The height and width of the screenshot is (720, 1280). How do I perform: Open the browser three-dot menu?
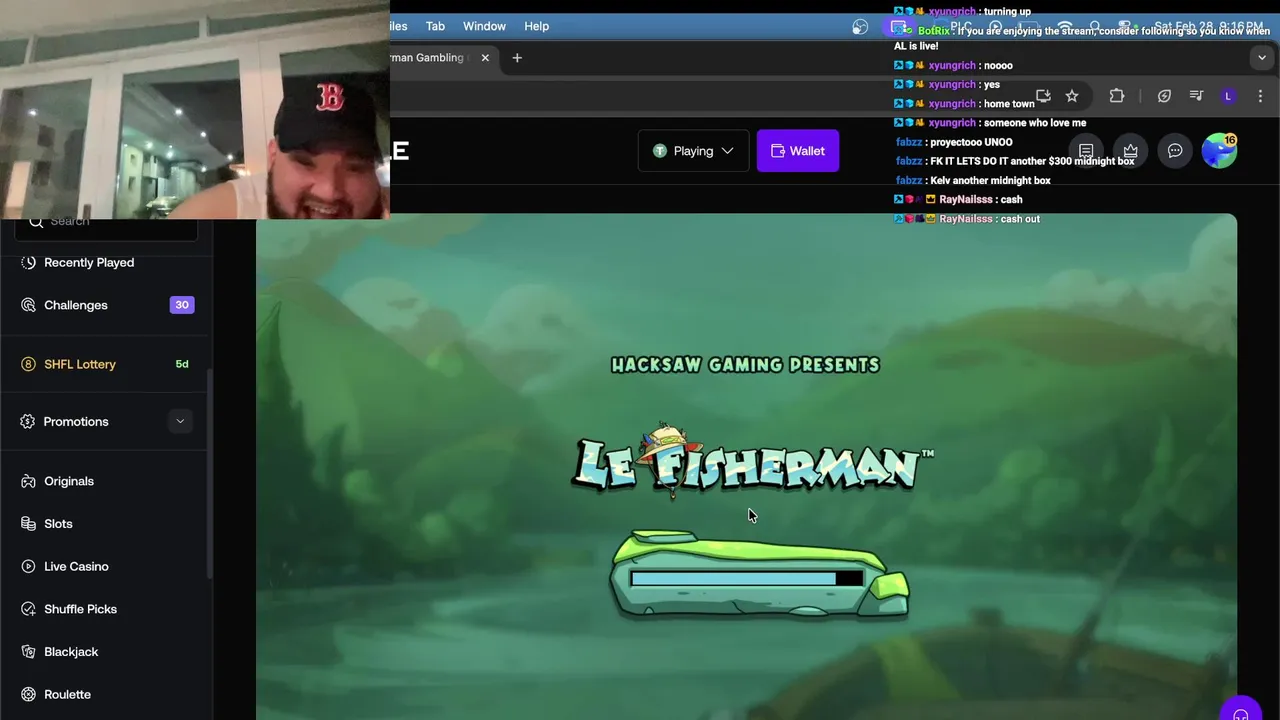click(x=1260, y=96)
